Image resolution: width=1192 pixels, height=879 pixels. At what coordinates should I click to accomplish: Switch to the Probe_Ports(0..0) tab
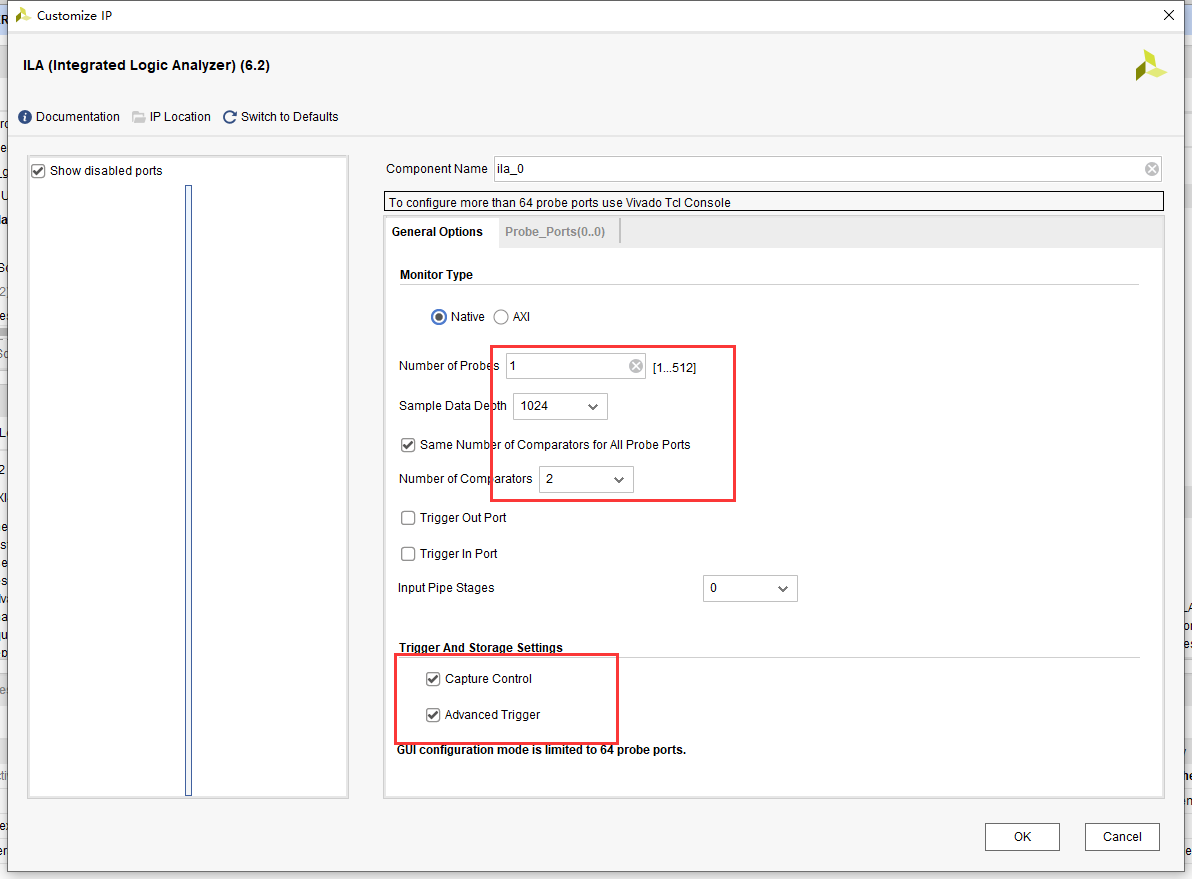[x=555, y=232]
